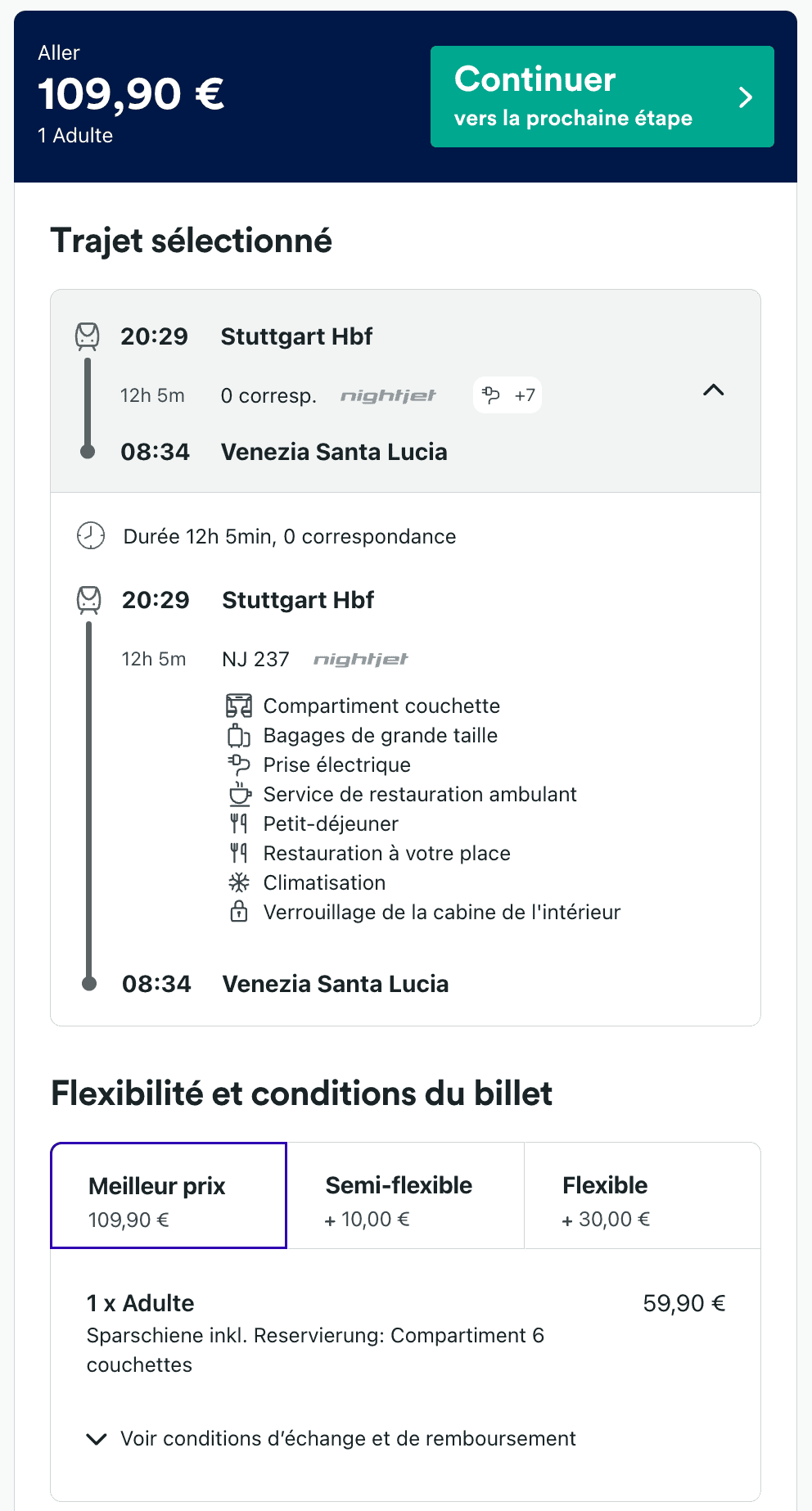Open the +7 amenities badge
Screen dimensions: 812x1511
pyautogui.click(x=508, y=395)
